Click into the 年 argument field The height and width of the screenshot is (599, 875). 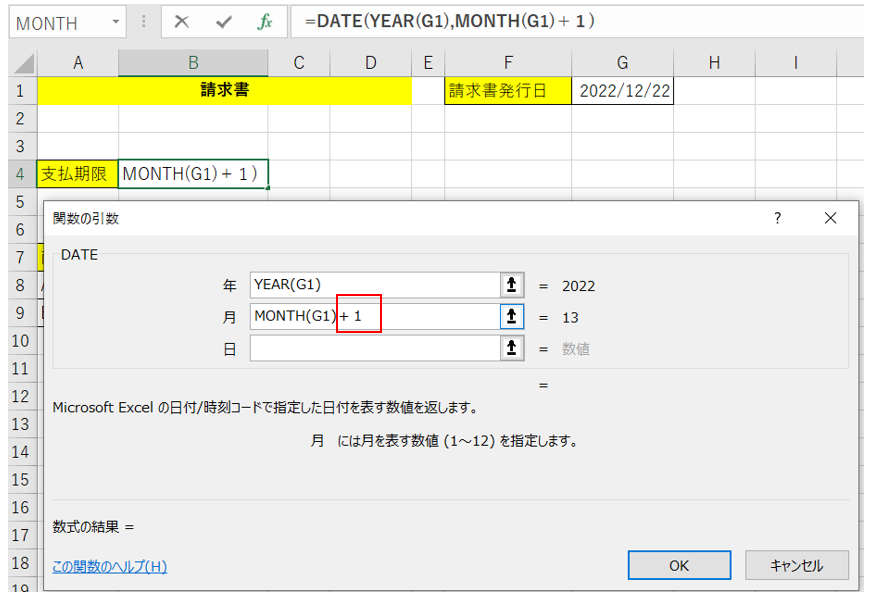374,286
